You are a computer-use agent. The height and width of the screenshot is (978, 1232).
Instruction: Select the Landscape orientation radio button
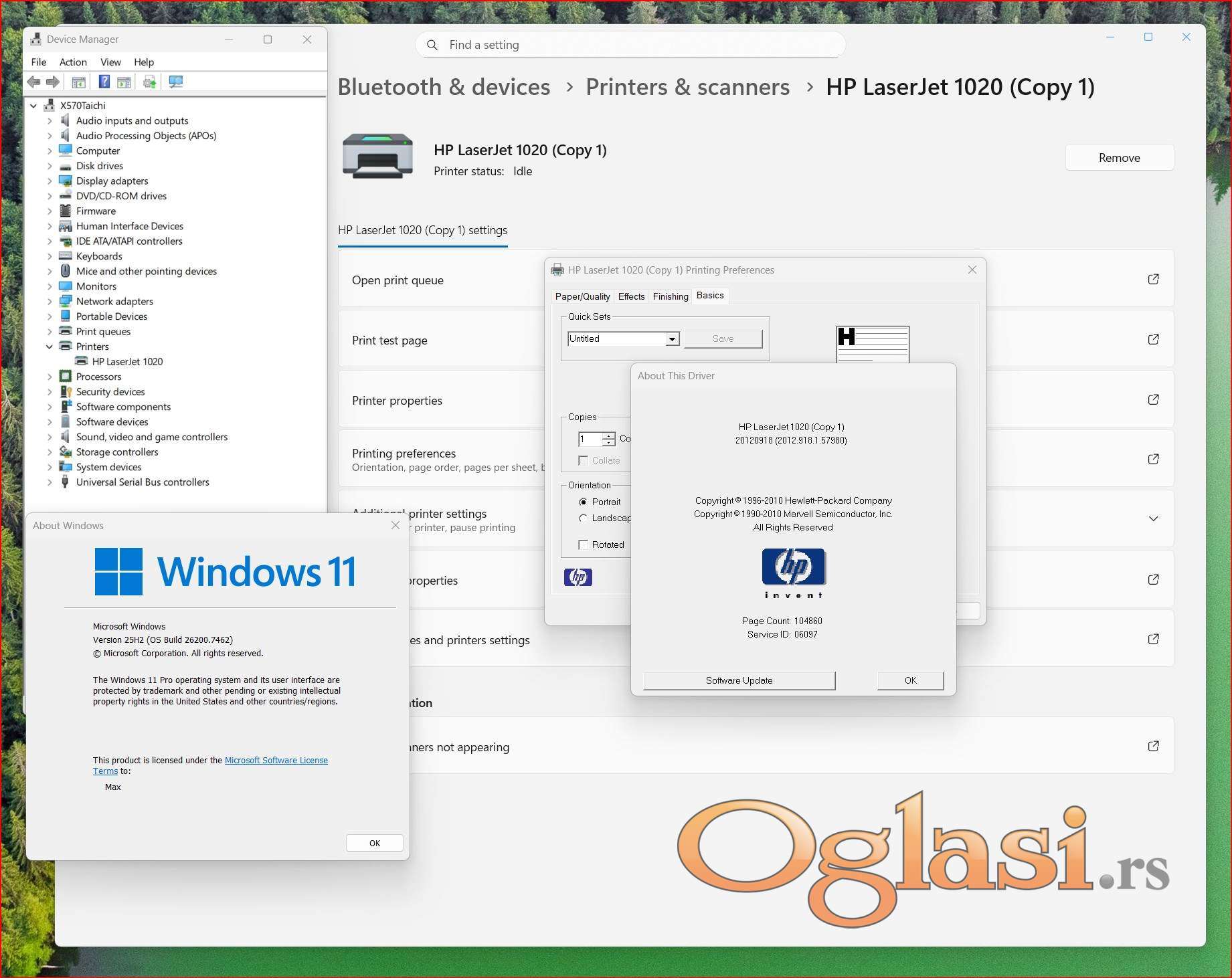(x=583, y=518)
